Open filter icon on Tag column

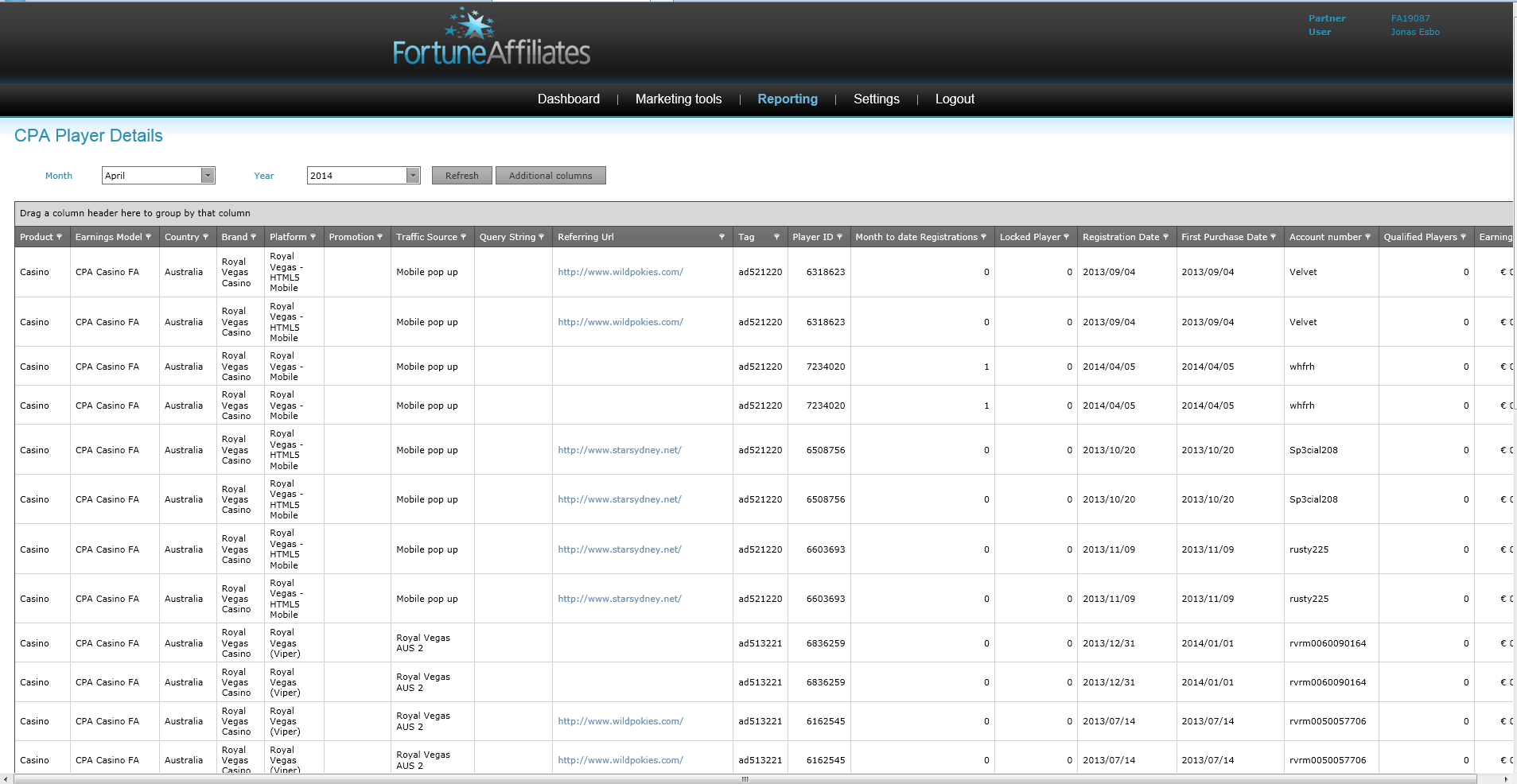(x=776, y=237)
